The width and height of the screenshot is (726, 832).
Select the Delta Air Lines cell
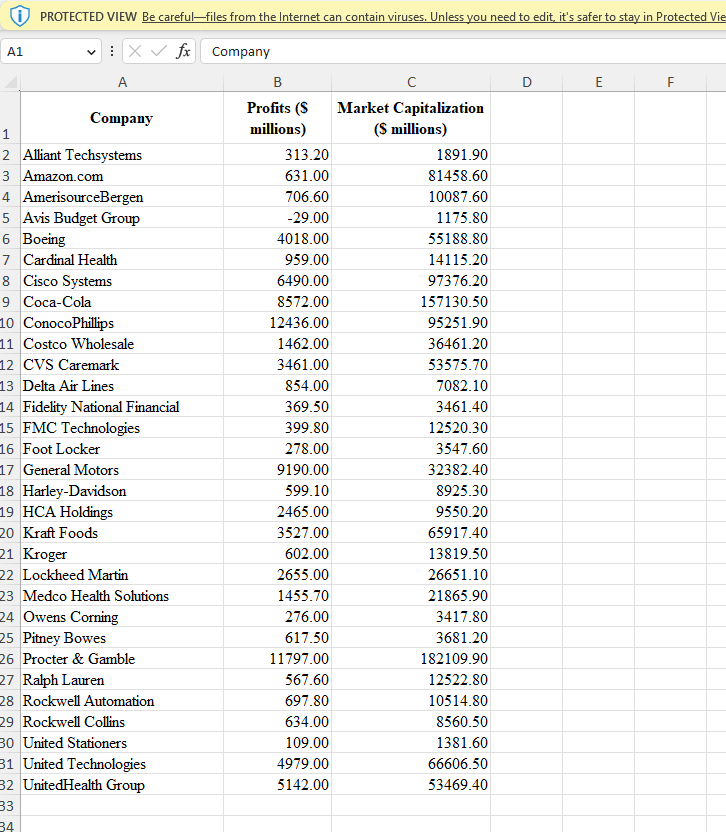pos(122,386)
